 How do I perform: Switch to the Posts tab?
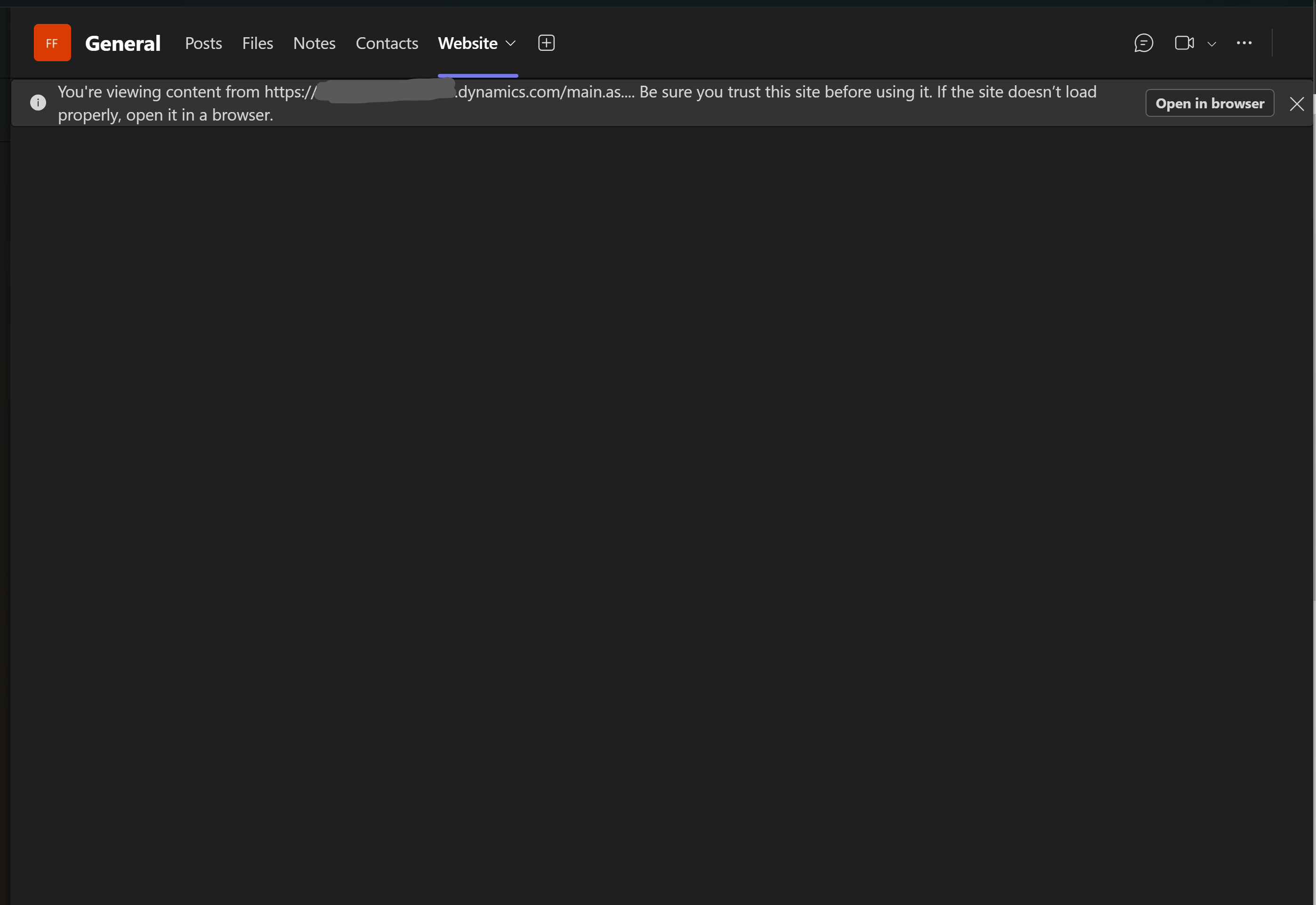(203, 43)
